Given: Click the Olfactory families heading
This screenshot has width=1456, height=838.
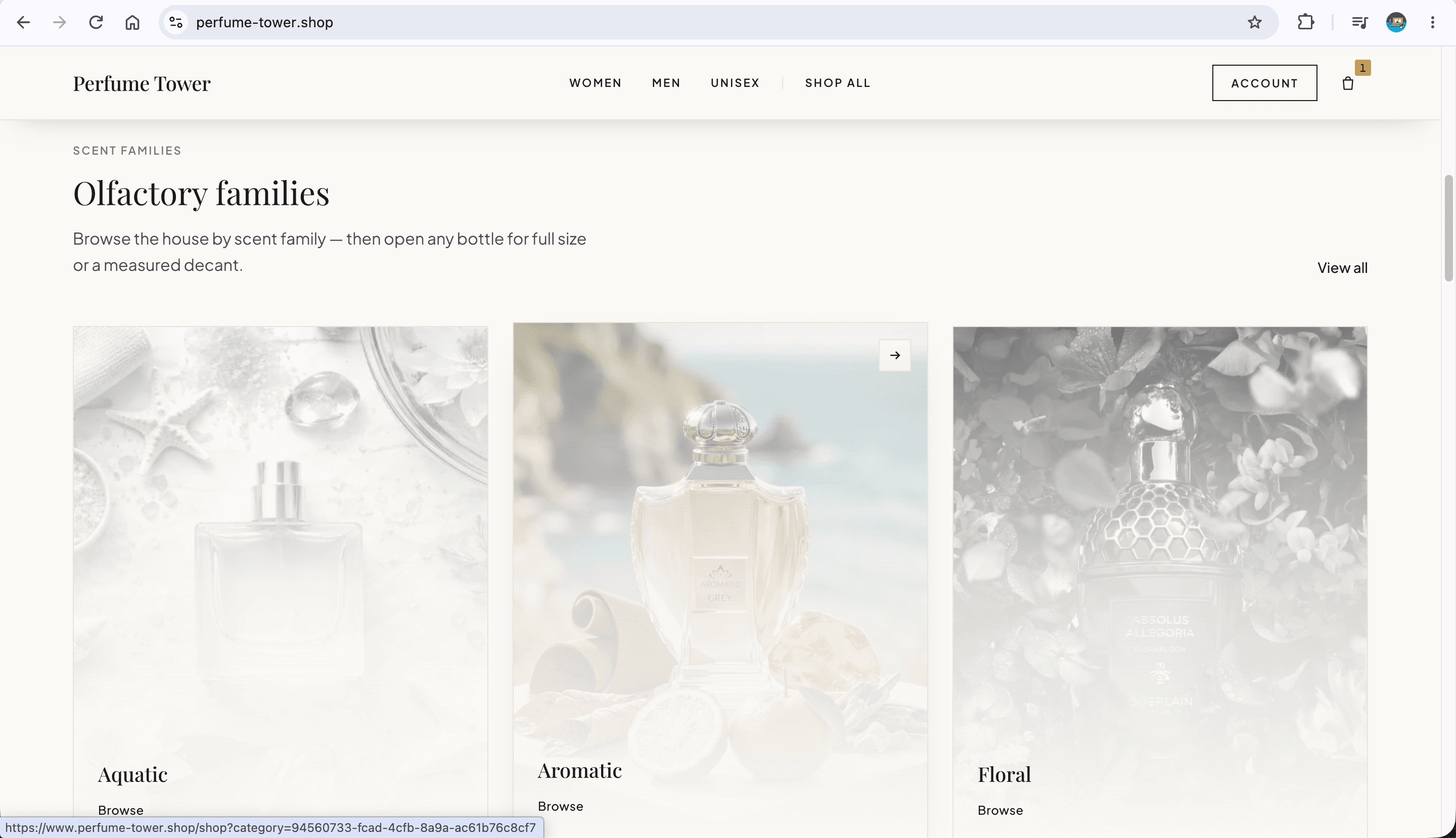Looking at the screenshot, I should tap(201, 194).
